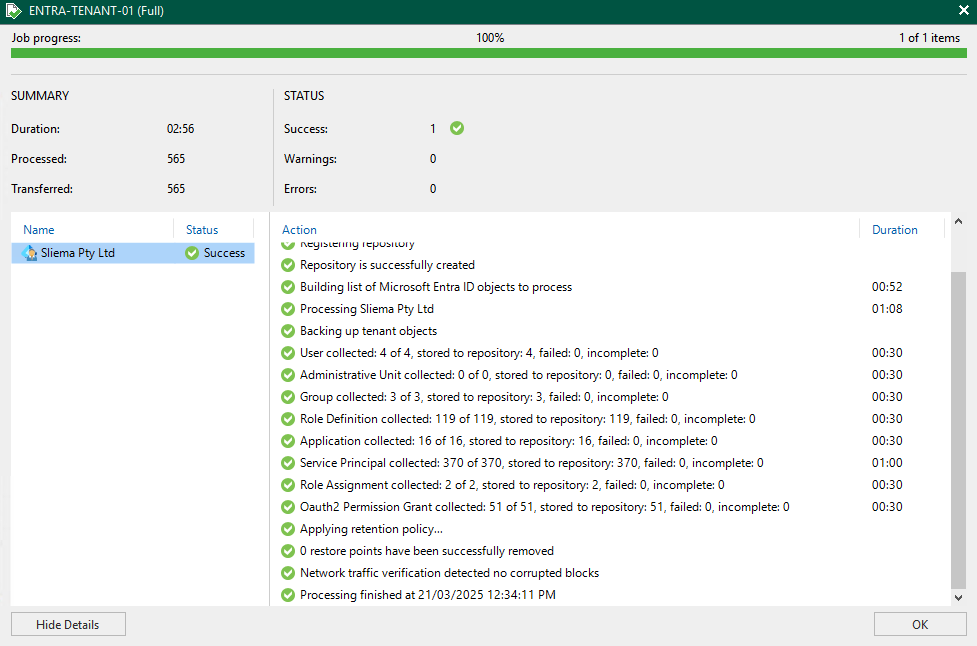Click the green job progress bar
This screenshot has height=646, width=977.
[x=488, y=54]
